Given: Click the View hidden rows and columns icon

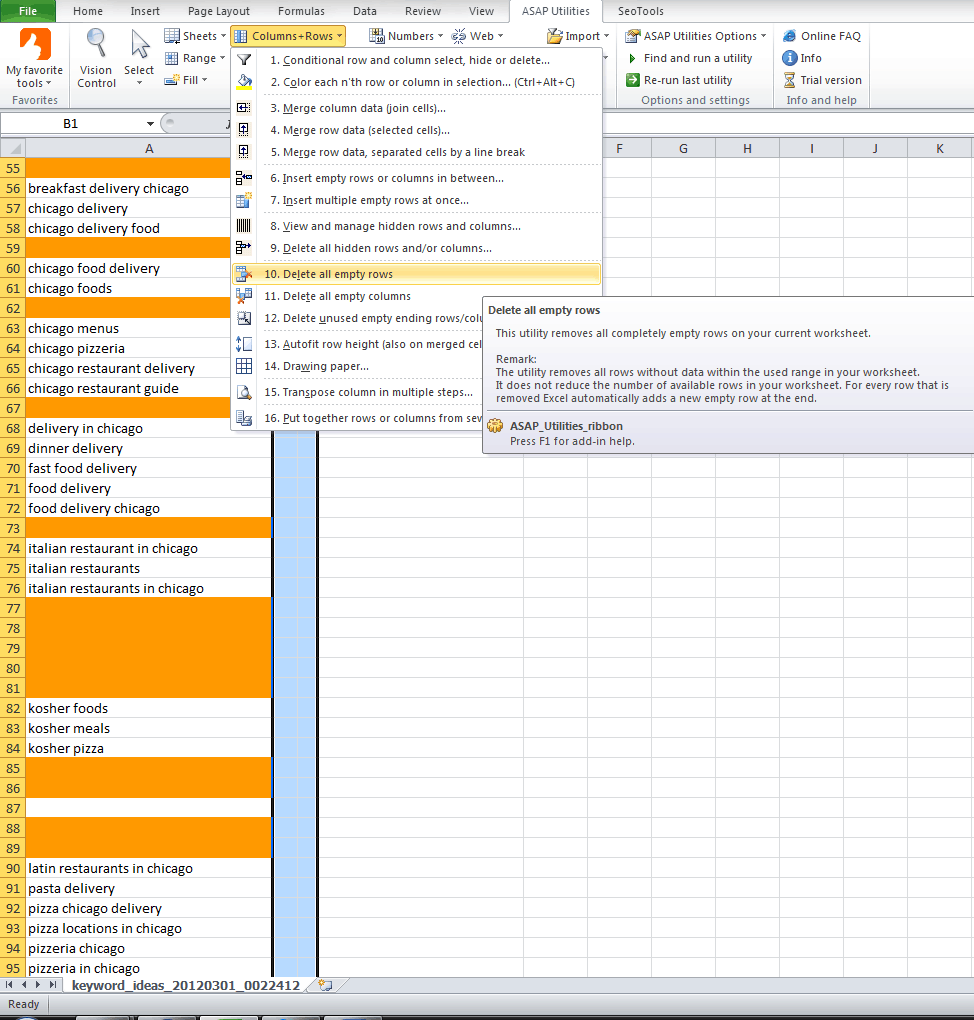Looking at the screenshot, I should coord(244,226).
